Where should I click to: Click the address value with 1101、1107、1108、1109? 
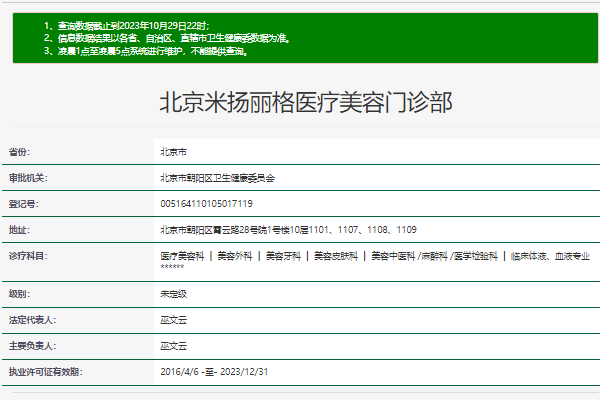pyautogui.click(x=289, y=230)
